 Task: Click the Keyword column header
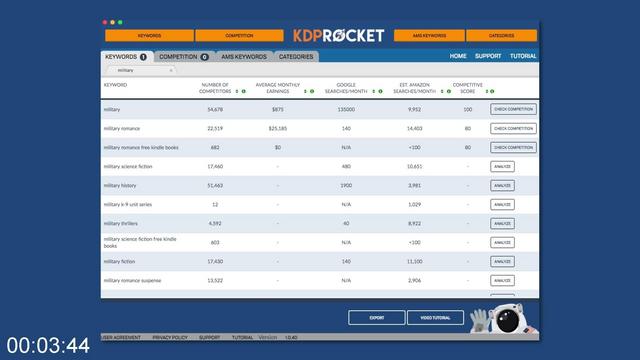click(x=116, y=85)
